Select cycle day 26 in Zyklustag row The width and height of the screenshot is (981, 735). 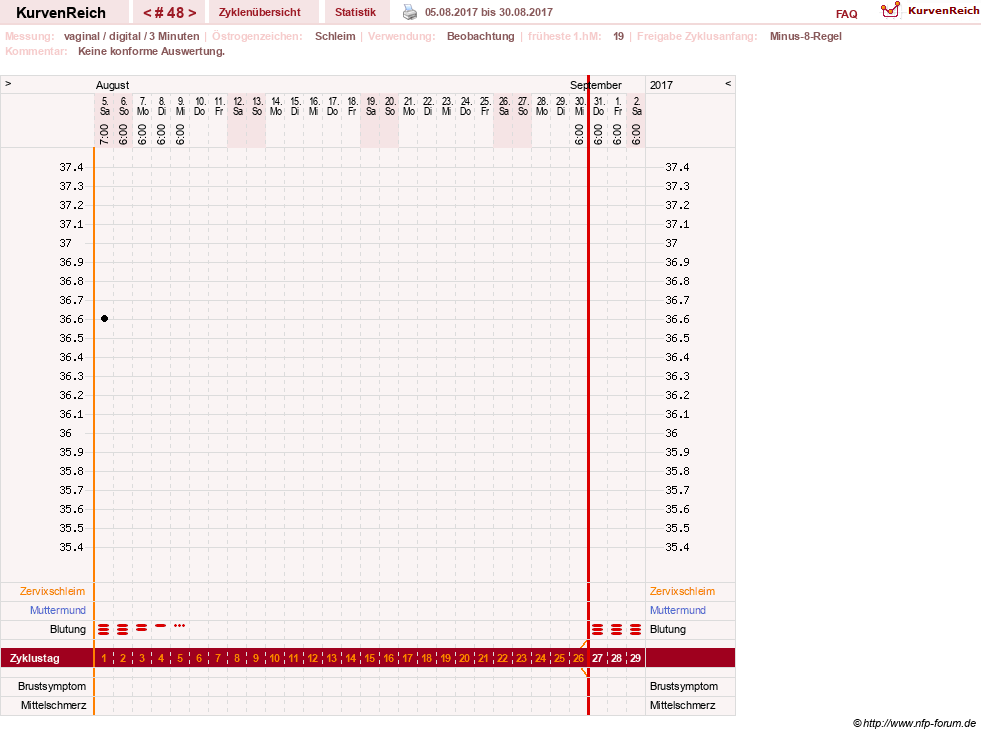(x=579, y=658)
